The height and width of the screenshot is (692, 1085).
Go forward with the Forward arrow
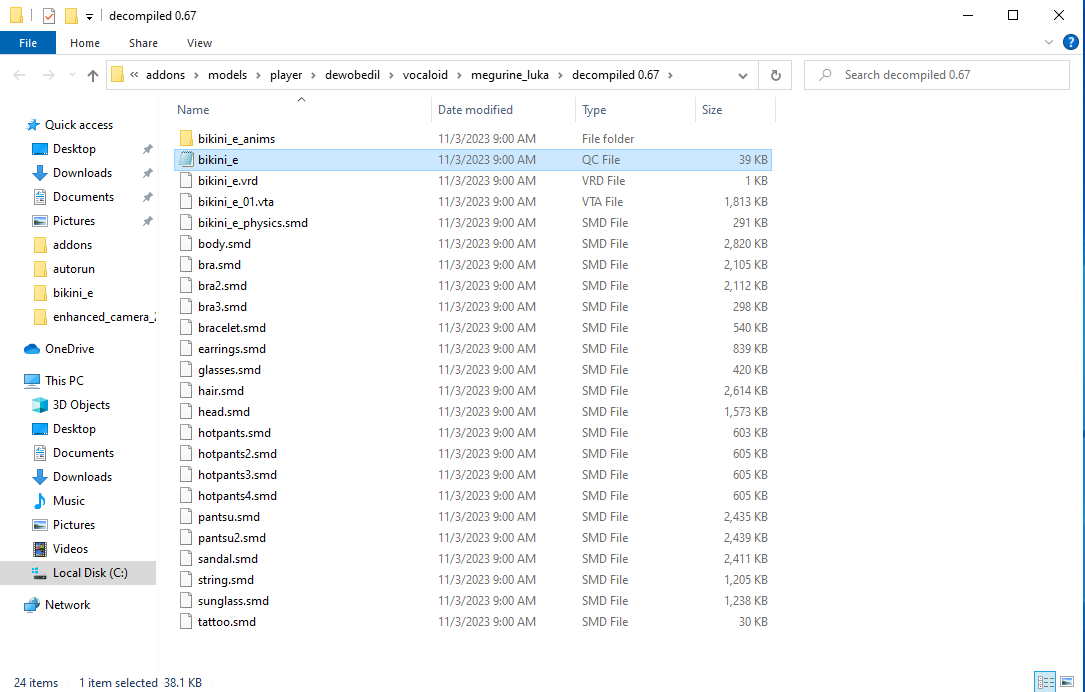click(48, 75)
